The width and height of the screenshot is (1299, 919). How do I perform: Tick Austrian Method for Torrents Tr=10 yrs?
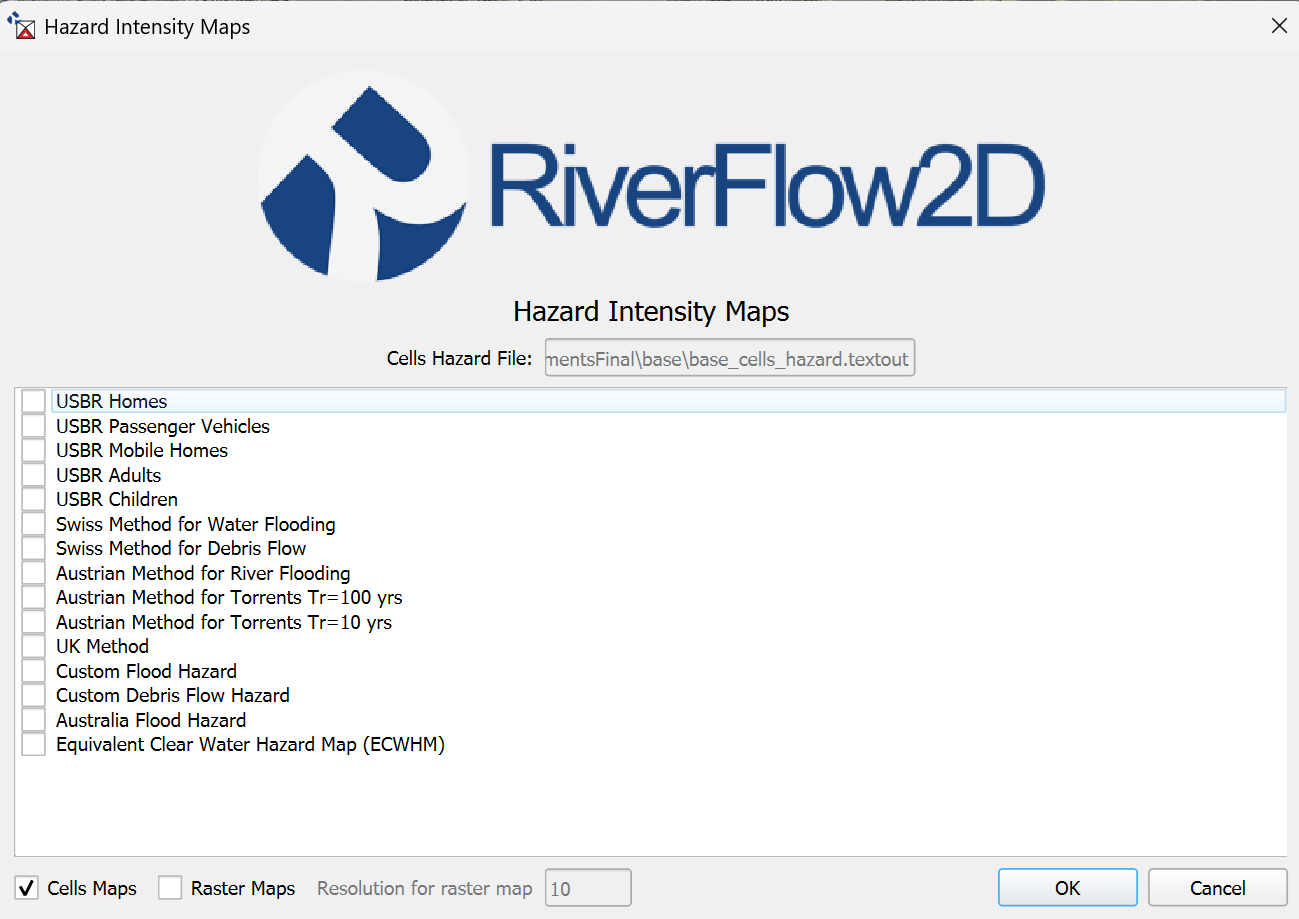(34, 622)
